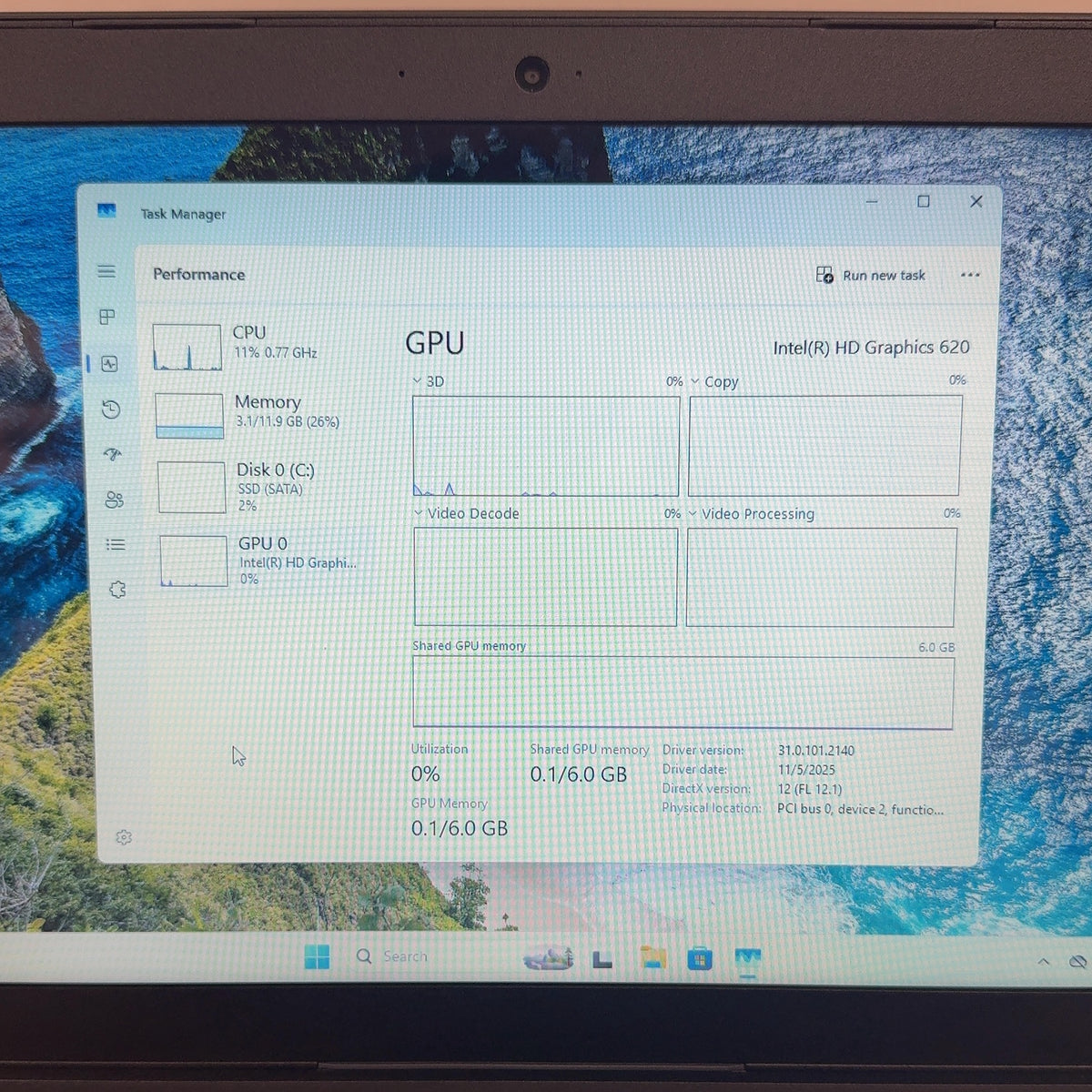Click the GPU 0 mini graph thumbnail
This screenshot has height=1092, width=1092.
pyautogui.click(x=194, y=561)
